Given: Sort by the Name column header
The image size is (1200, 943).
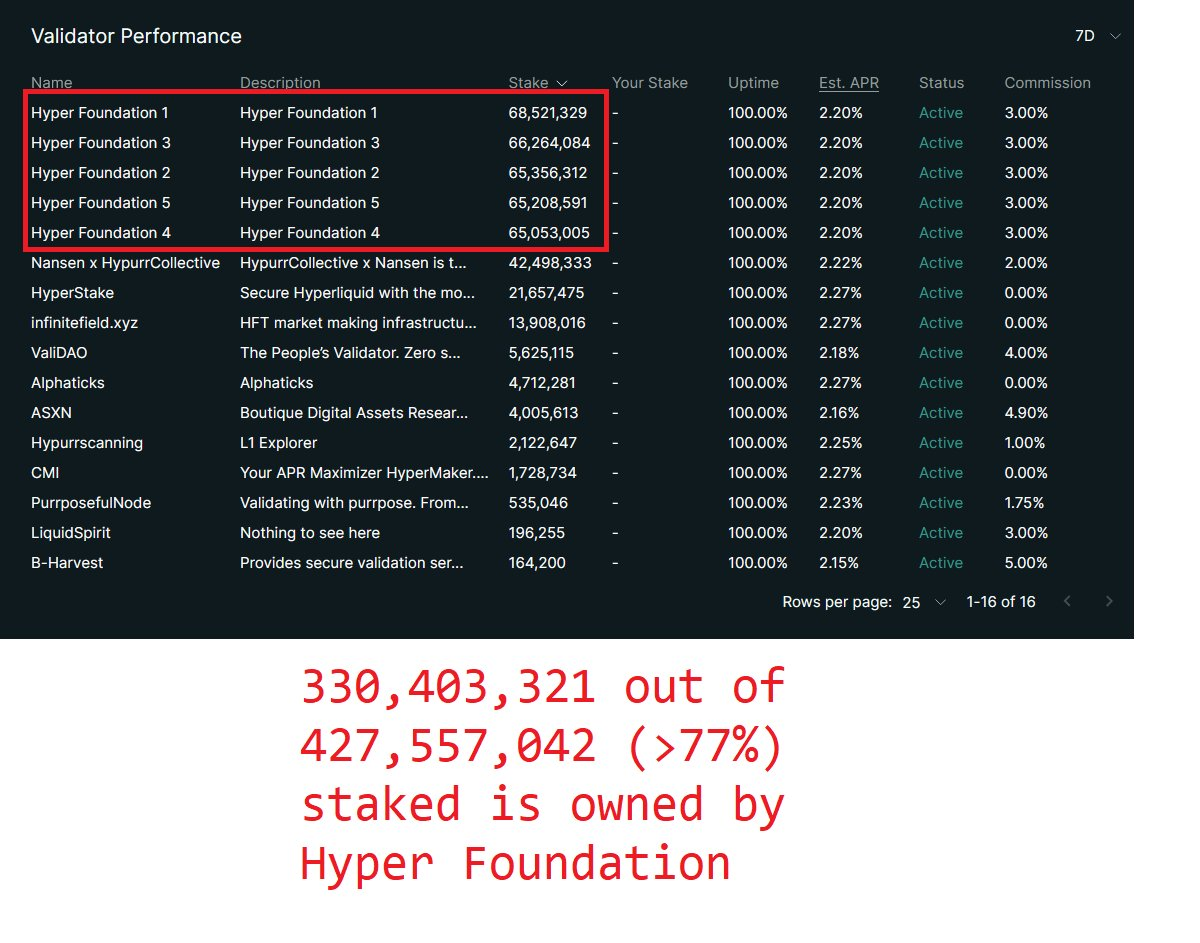Looking at the screenshot, I should click(x=51, y=83).
